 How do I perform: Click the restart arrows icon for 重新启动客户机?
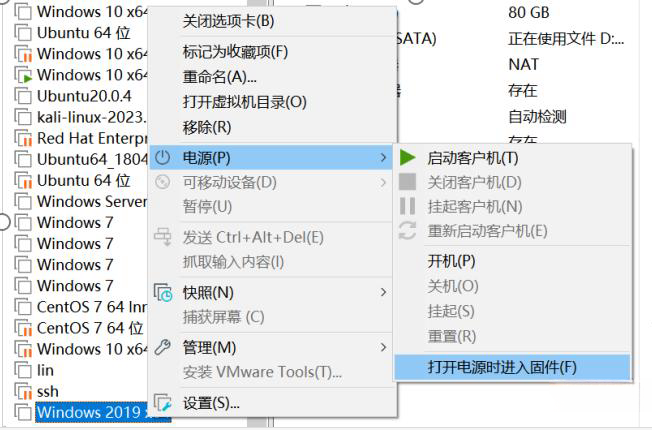pos(407,230)
